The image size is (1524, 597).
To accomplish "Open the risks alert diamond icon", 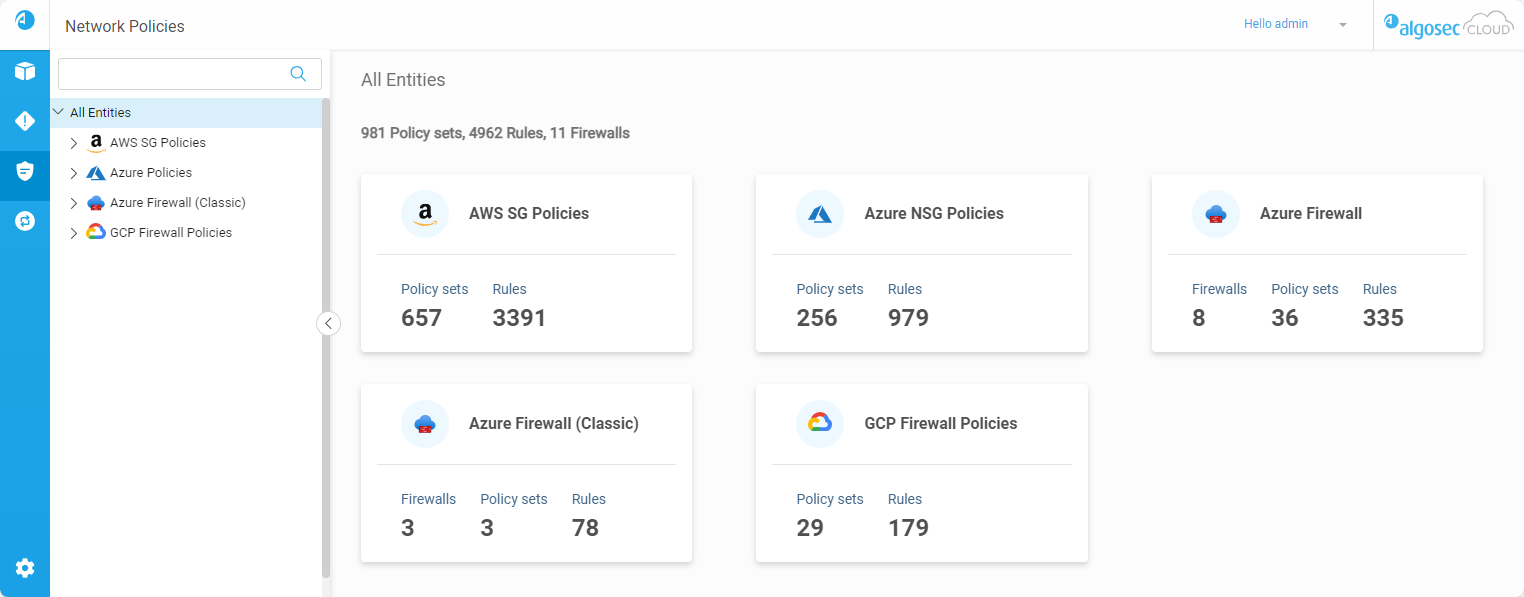I will (x=25, y=121).
